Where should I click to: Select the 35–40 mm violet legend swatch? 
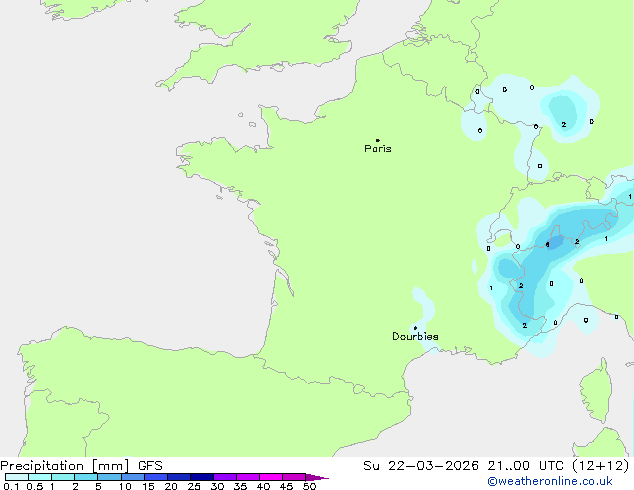coord(248,477)
